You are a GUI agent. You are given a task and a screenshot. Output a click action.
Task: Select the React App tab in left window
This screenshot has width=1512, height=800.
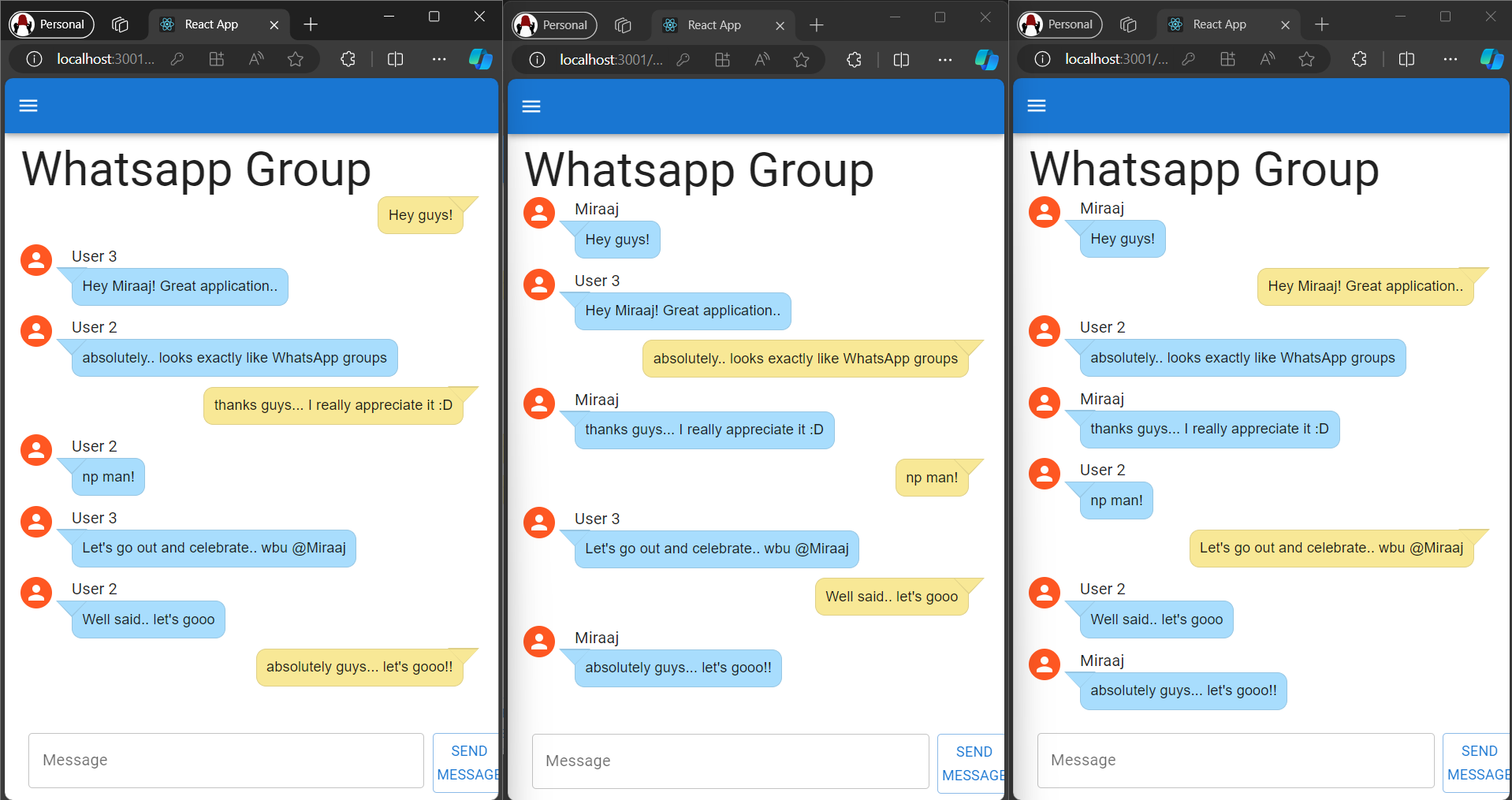point(210,24)
